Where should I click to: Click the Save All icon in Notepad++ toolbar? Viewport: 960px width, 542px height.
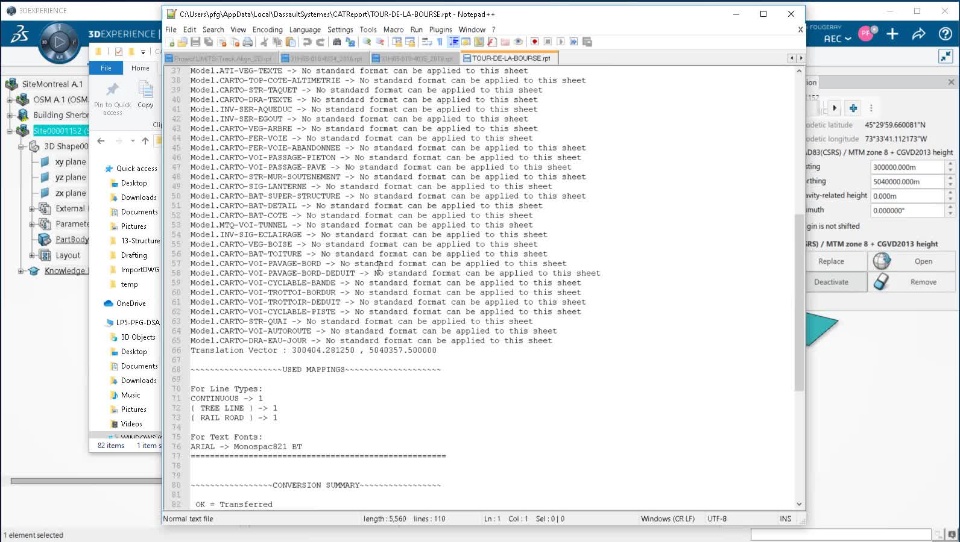coord(208,42)
